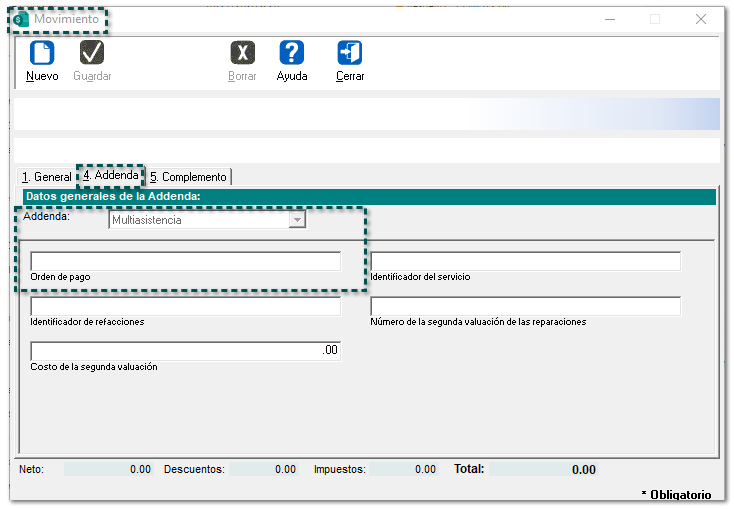Image resolution: width=734 pixels, height=509 pixels.
Task: Click the Cerrar exit door icon
Action: pyautogui.click(x=350, y=54)
